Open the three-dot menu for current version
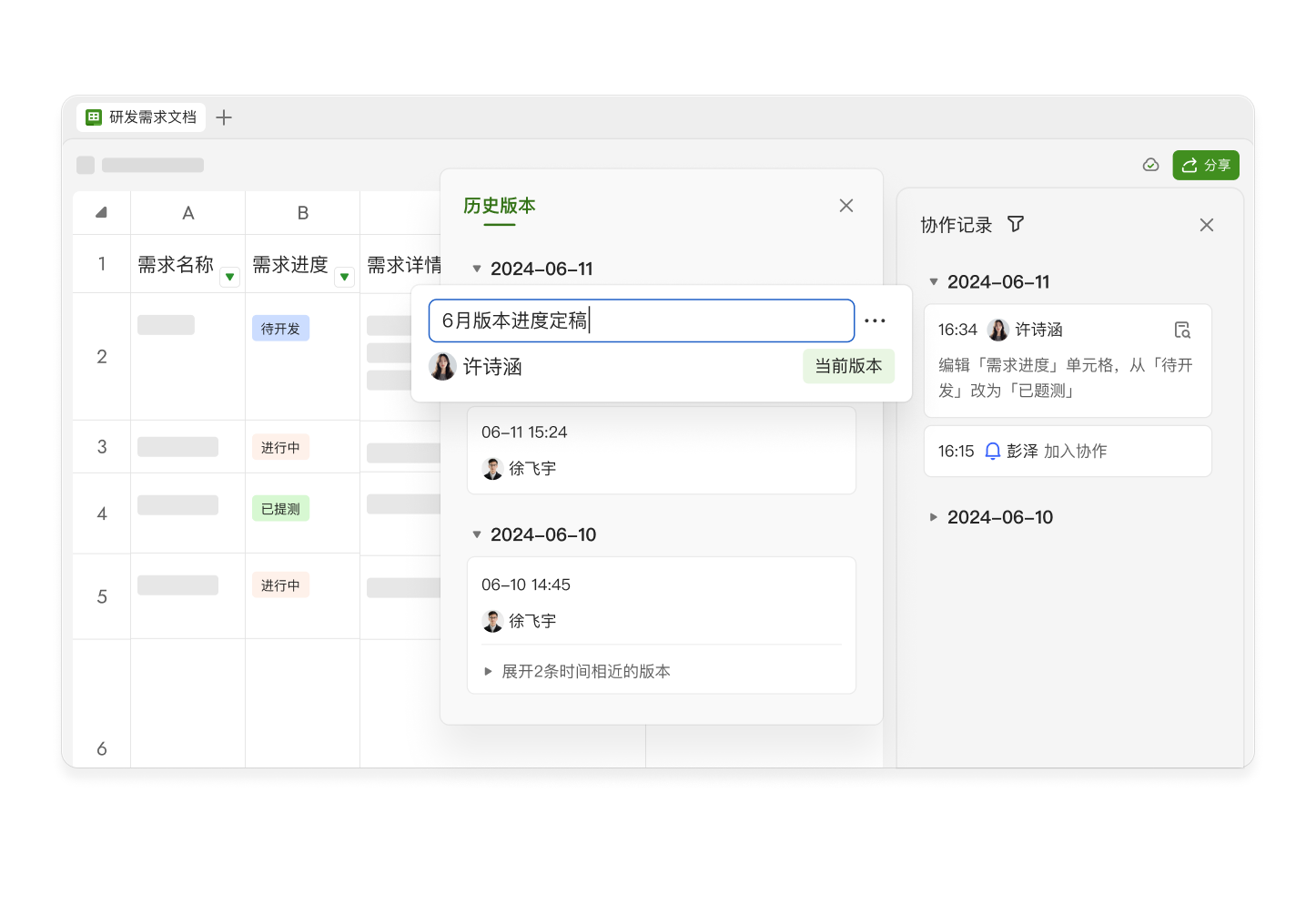1316x915 pixels. point(875,320)
